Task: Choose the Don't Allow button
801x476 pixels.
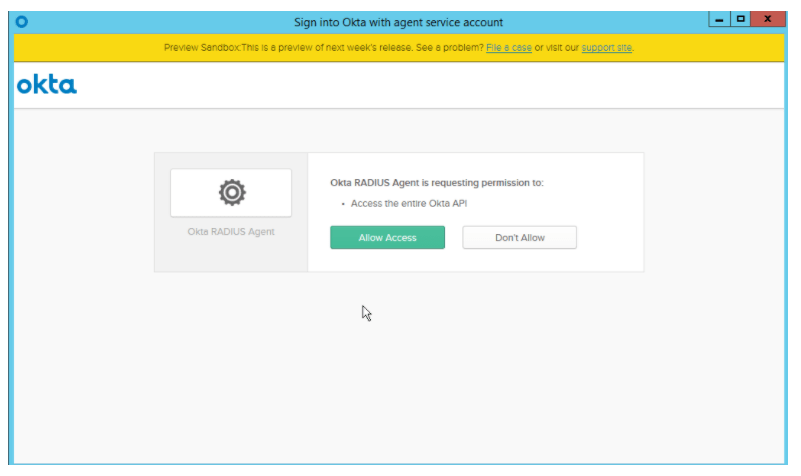Action: point(519,238)
